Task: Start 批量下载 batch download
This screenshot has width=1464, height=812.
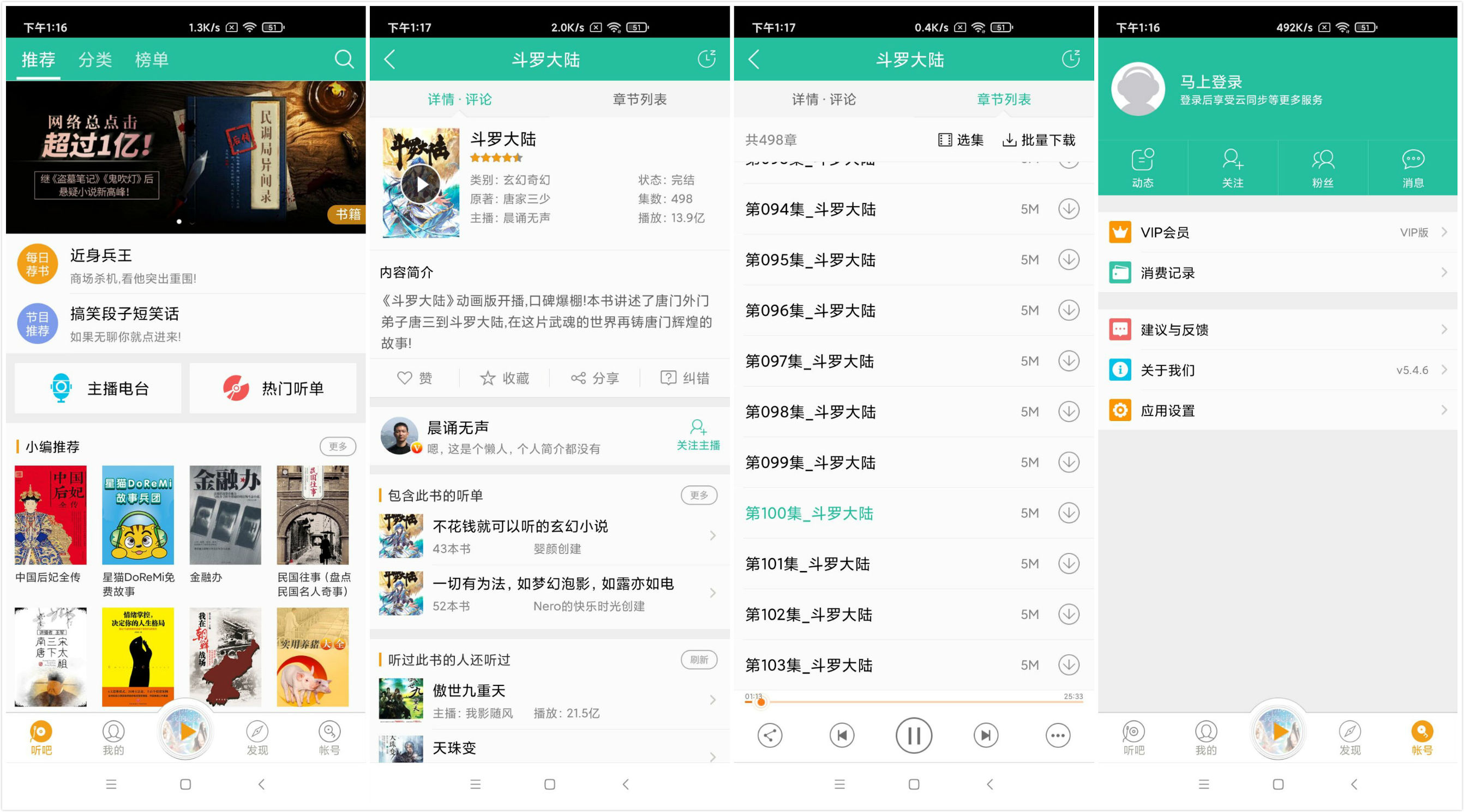Action: click(1039, 140)
